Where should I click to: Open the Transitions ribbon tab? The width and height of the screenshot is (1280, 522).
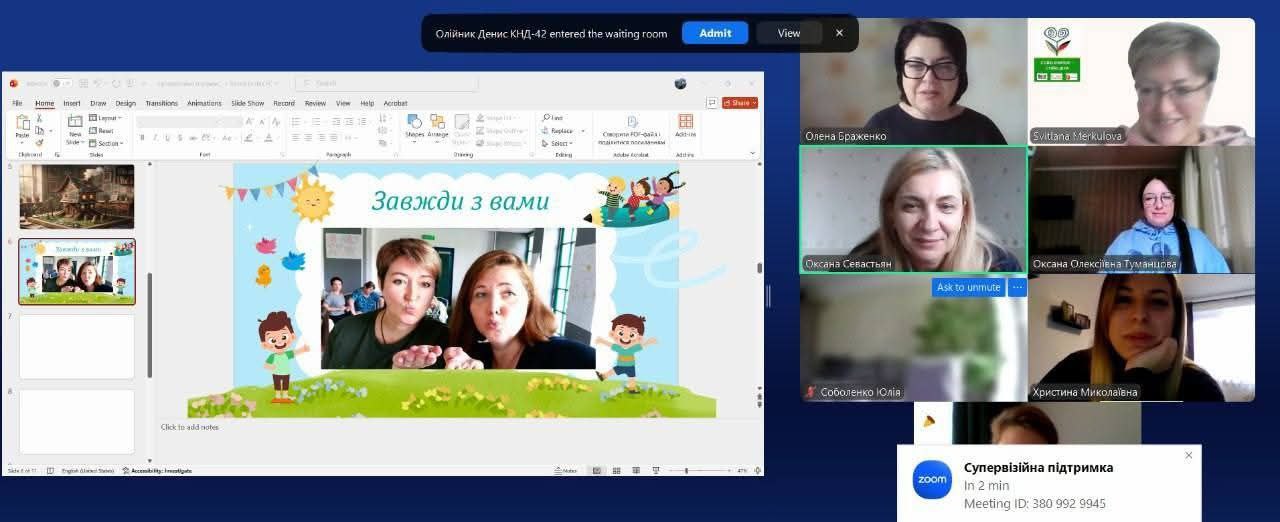point(161,103)
